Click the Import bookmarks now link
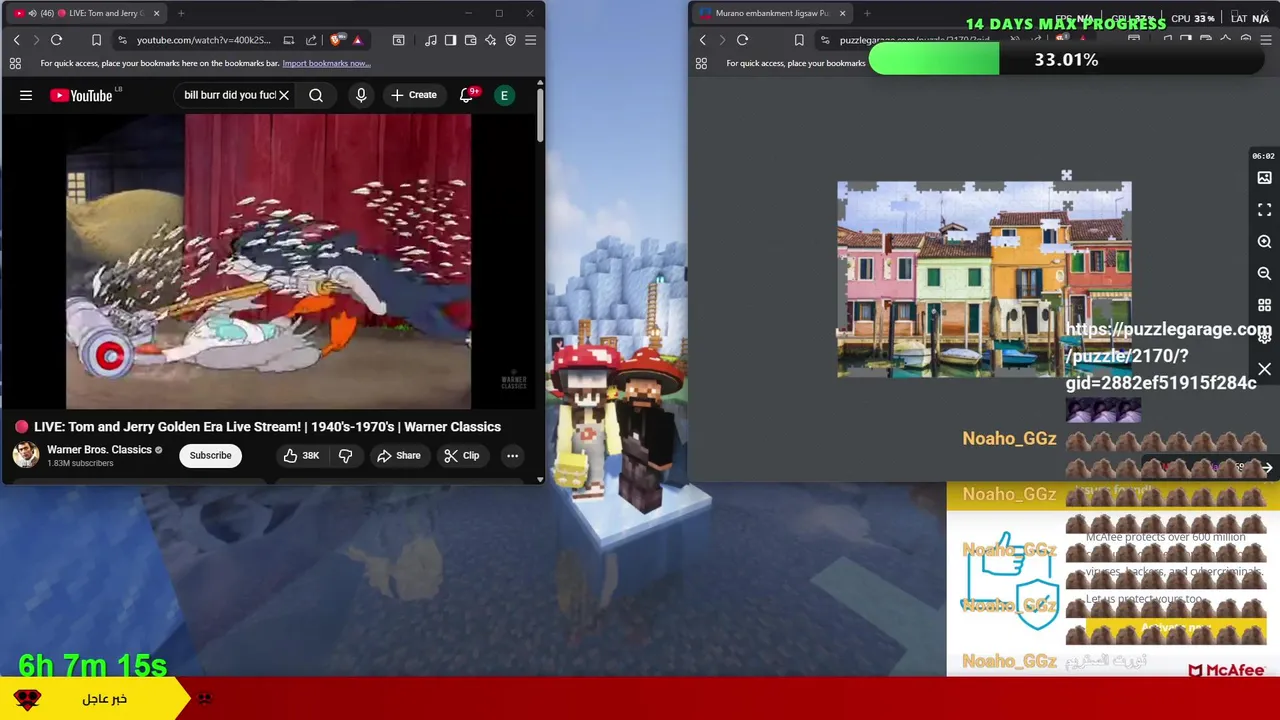Viewport: 1280px width, 720px height. (x=326, y=63)
